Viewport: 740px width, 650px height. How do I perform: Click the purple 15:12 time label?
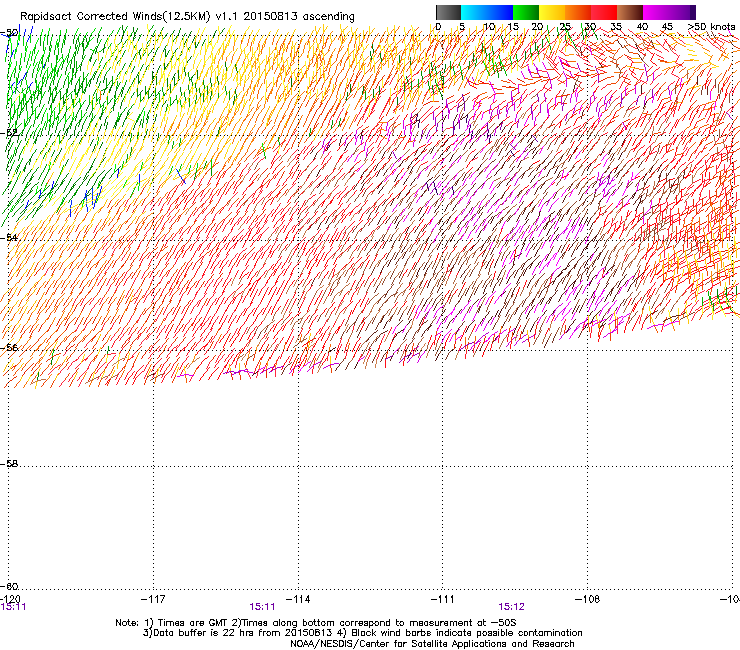512,607
